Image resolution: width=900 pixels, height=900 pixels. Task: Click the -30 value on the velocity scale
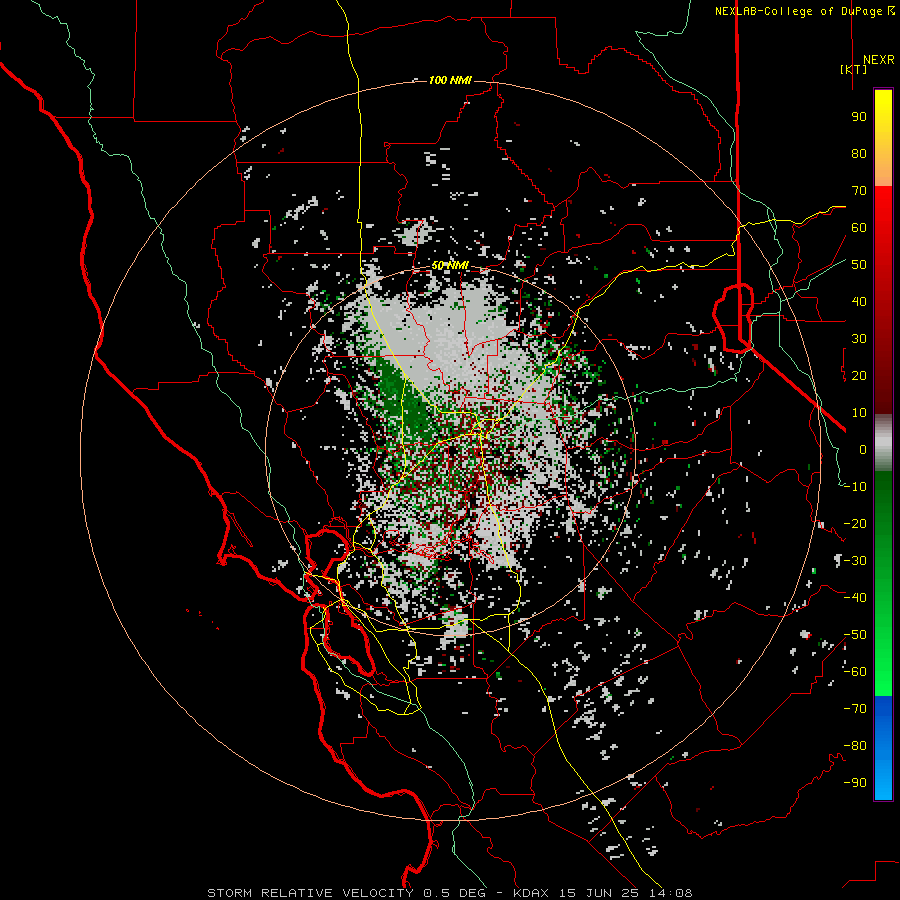click(x=855, y=561)
